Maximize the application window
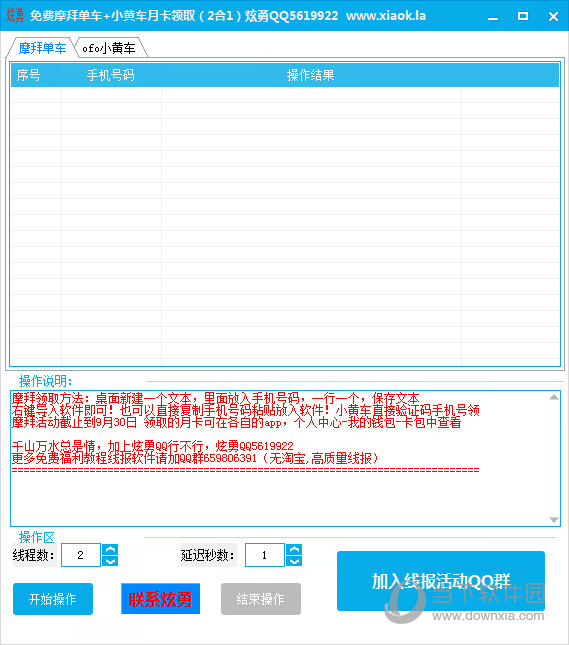 click(x=523, y=16)
